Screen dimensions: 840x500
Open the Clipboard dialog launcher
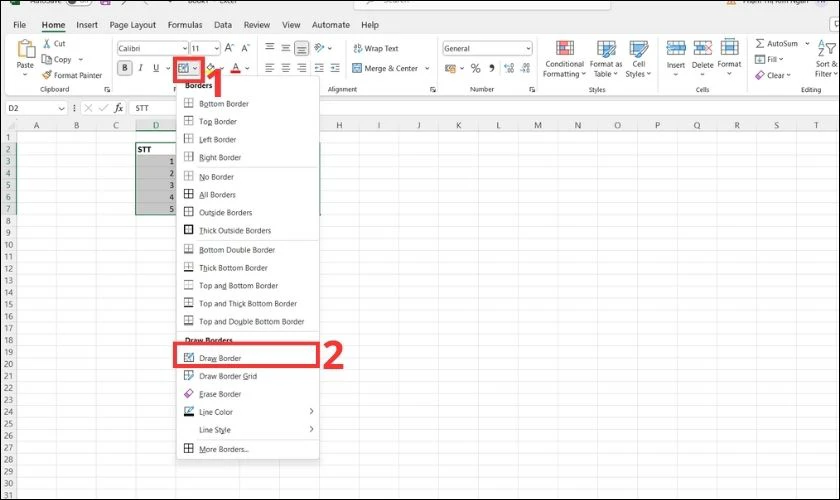pos(107,89)
